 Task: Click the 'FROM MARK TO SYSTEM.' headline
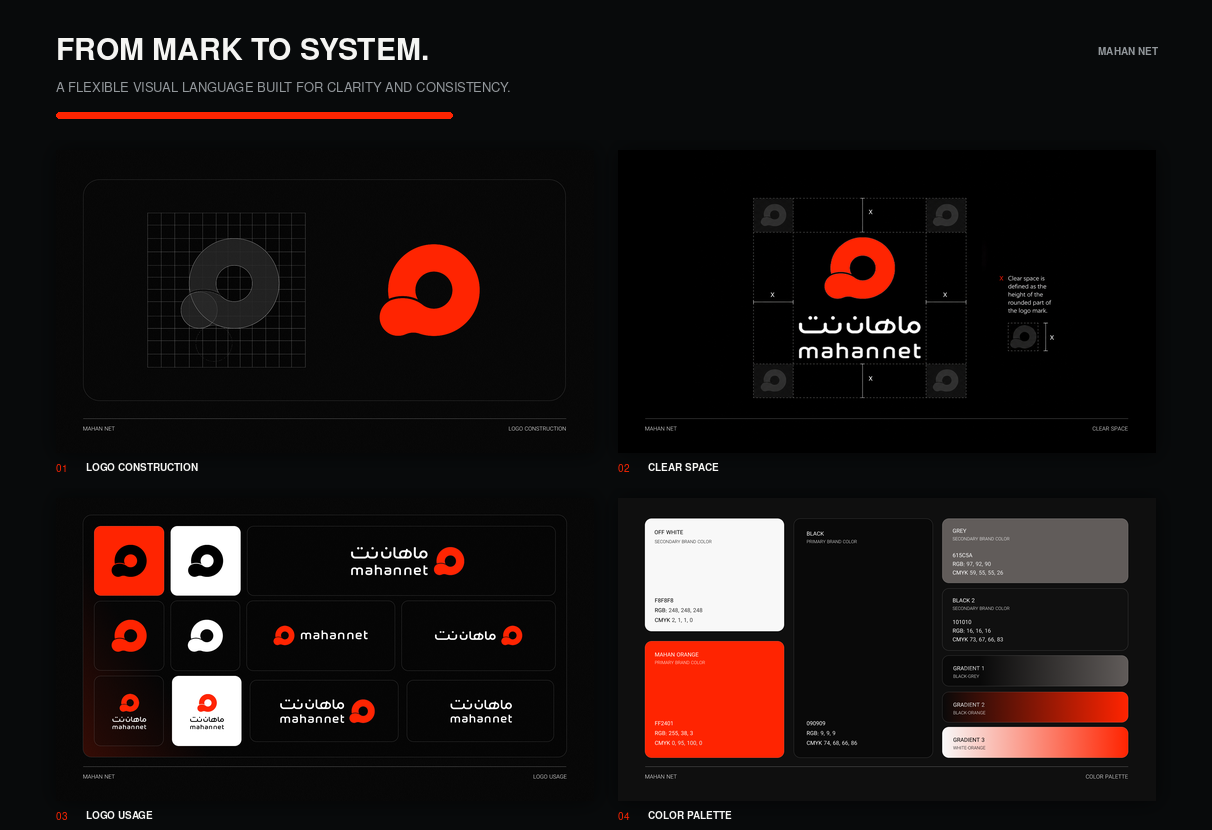[x=243, y=50]
